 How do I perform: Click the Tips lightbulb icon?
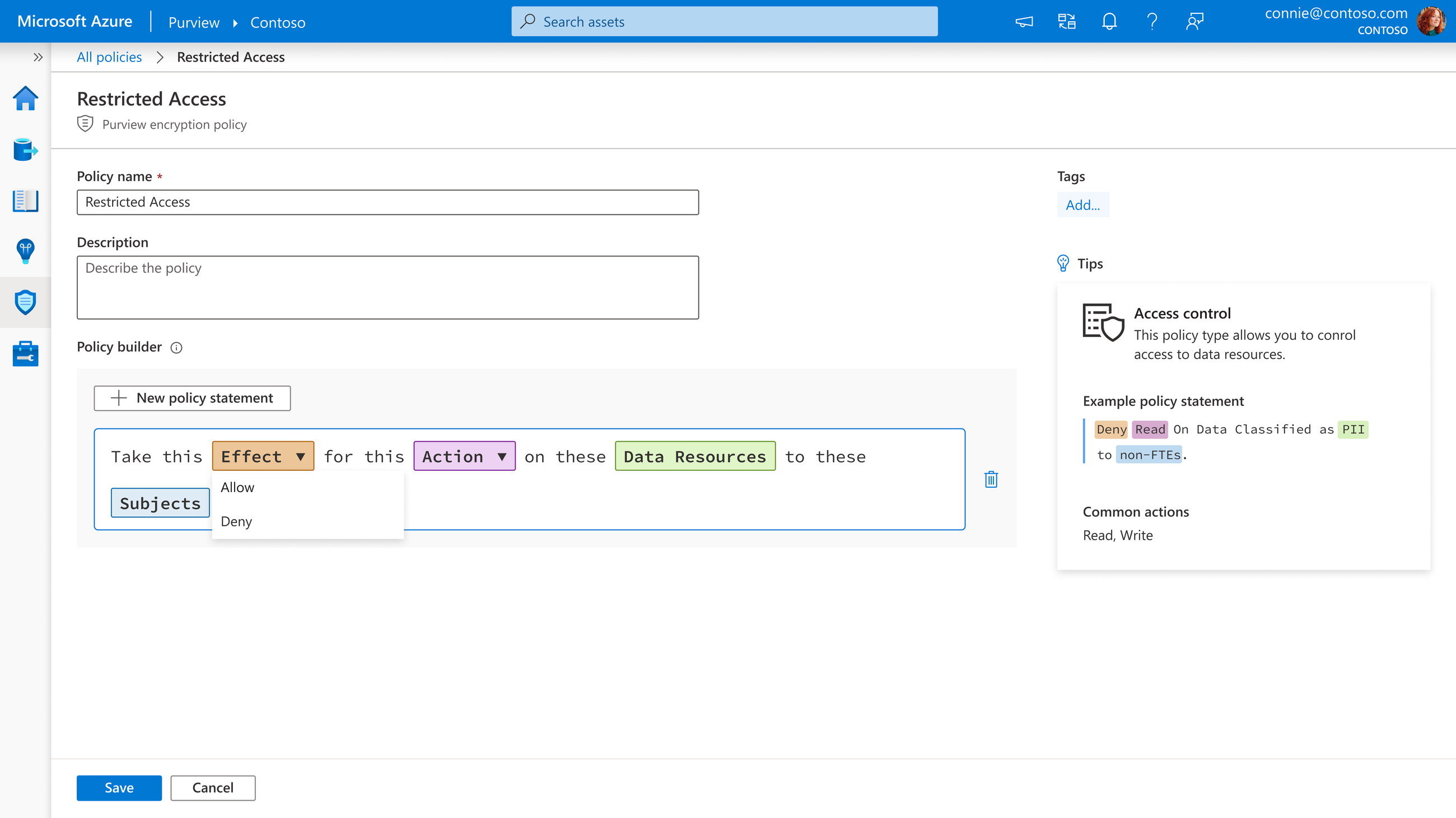[1063, 263]
